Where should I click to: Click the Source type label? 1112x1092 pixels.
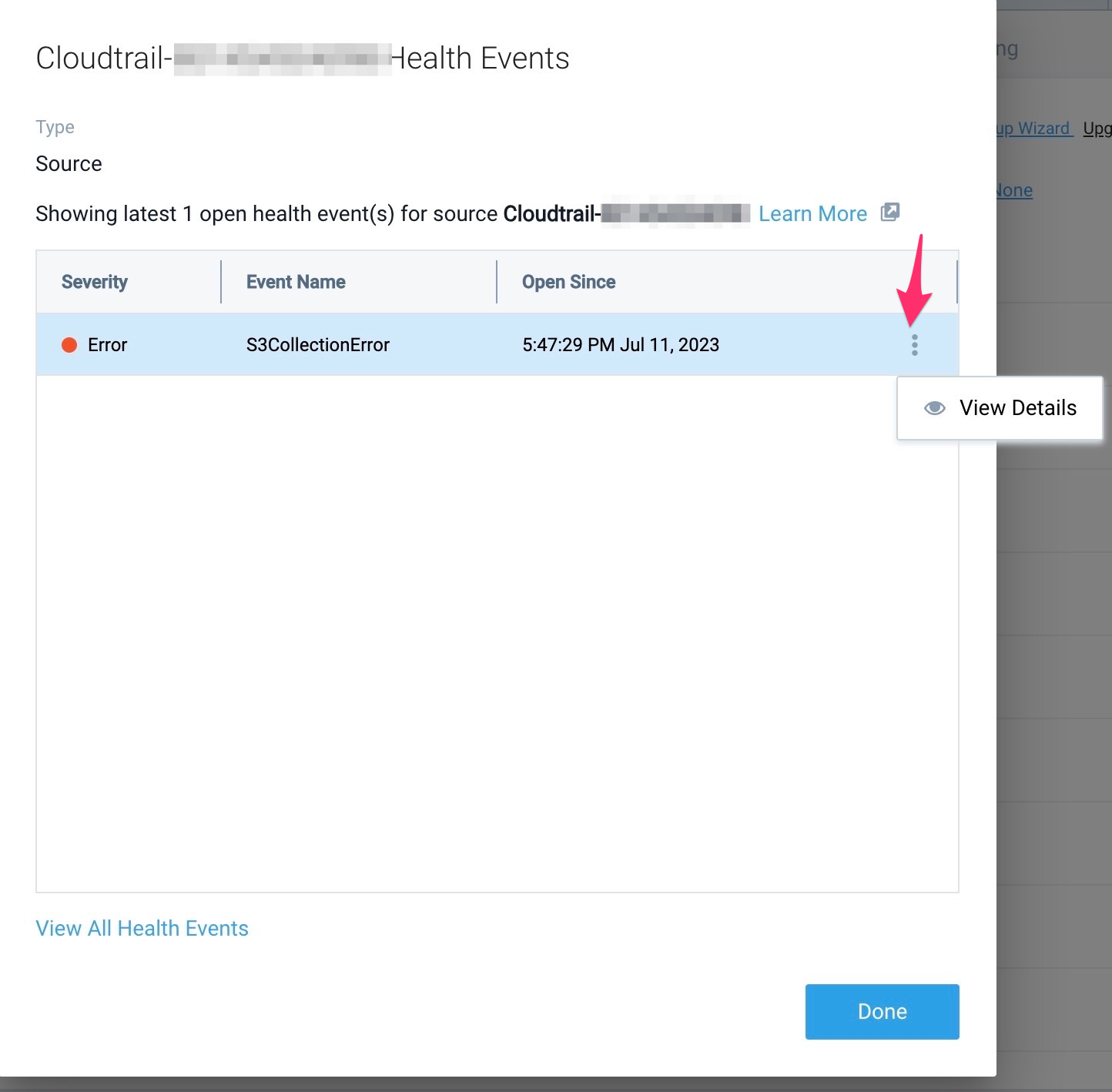click(69, 163)
